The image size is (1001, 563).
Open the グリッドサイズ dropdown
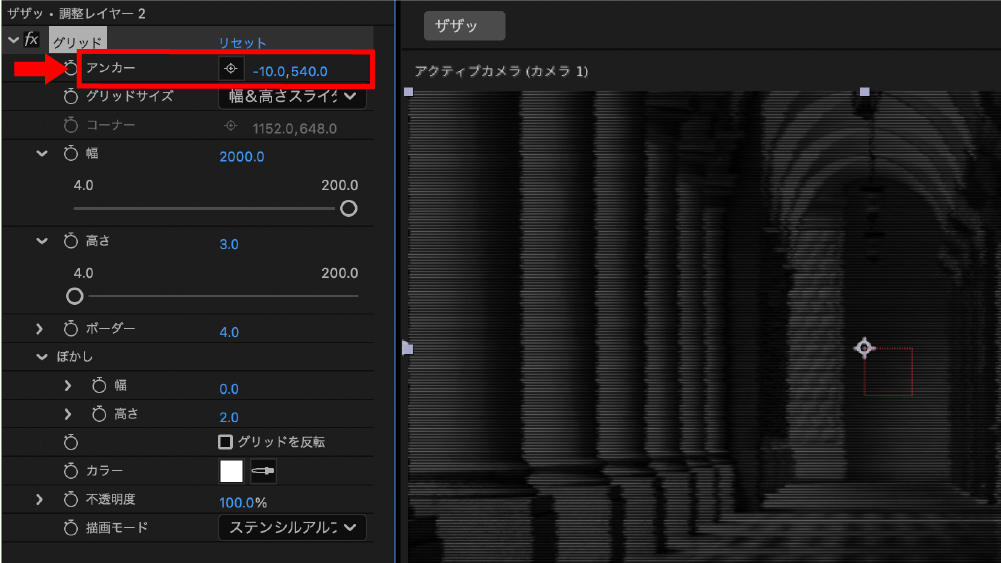pyautogui.click(x=292, y=96)
